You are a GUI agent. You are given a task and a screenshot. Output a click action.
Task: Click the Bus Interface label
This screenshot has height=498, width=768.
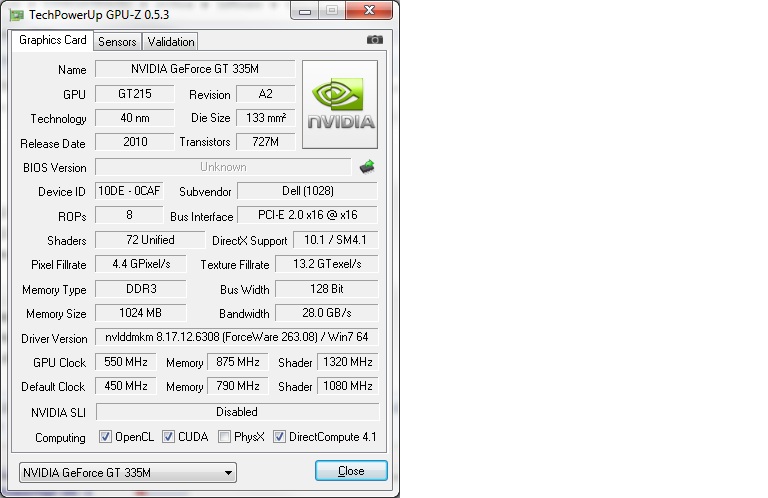[x=201, y=217]
